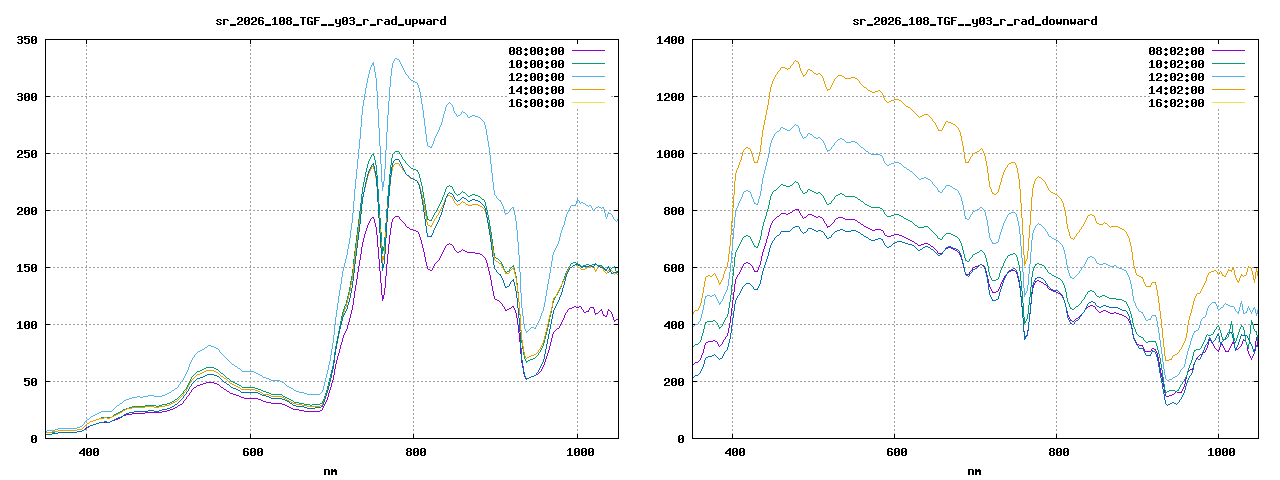Click the 12:02:00 legend entry
The image size is (1280, 480).
[1176, 77]
